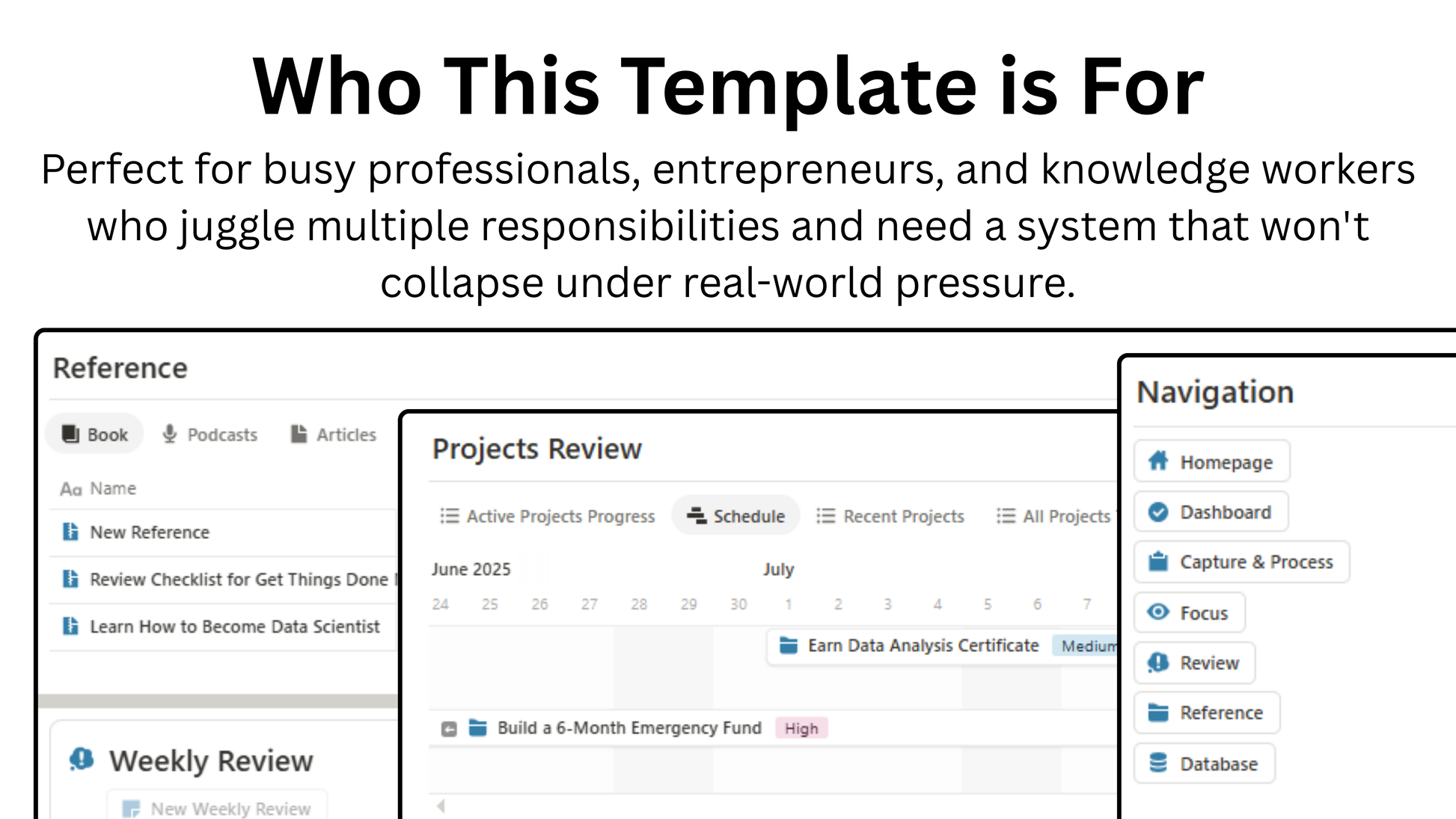The width and height of the screenshot is (1456, 819).
Task: Click the Weekly Review heading icon
Action: pos(82,759)
